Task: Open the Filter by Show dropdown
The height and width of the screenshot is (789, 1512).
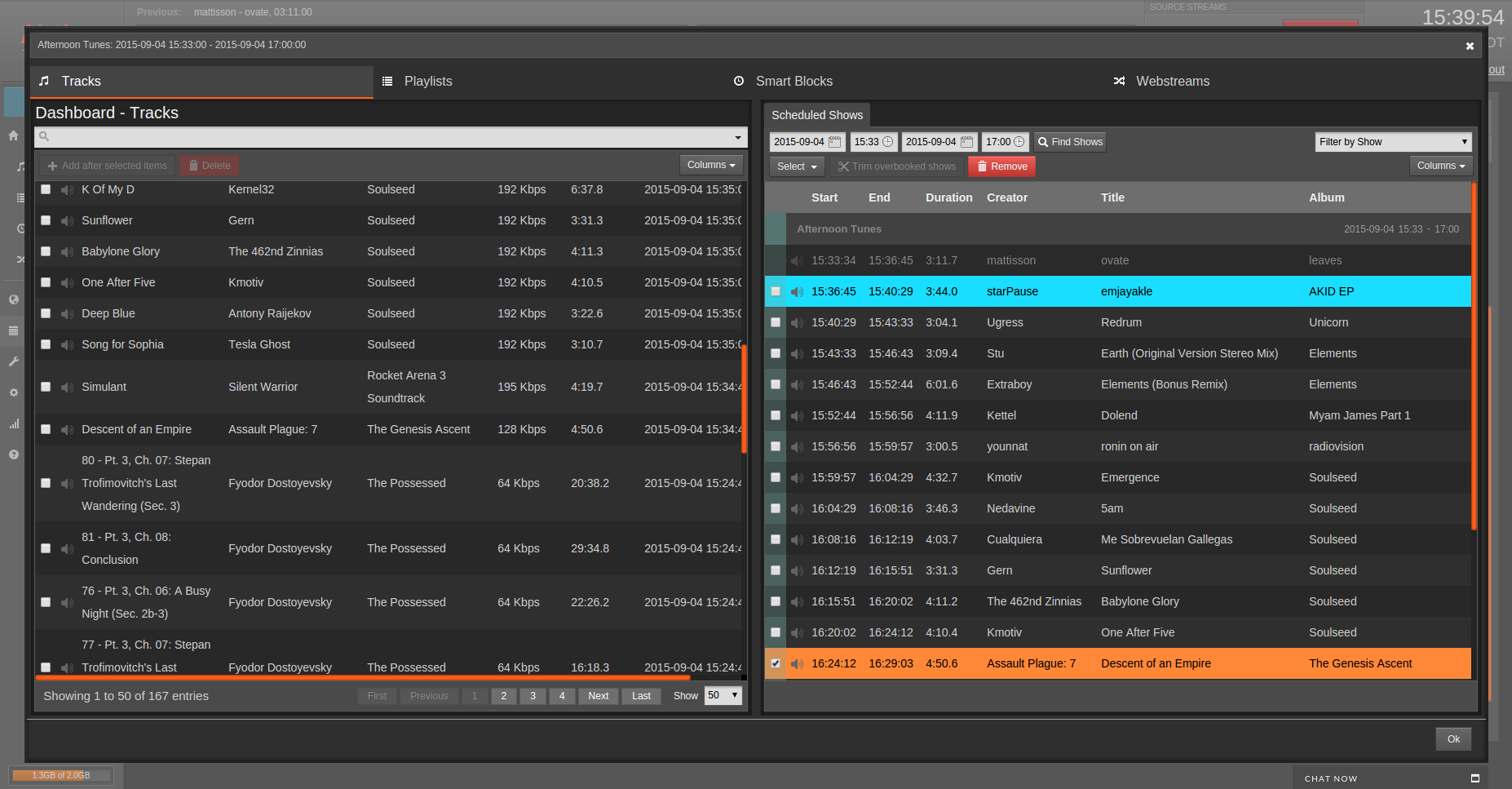Action: 1393,142
